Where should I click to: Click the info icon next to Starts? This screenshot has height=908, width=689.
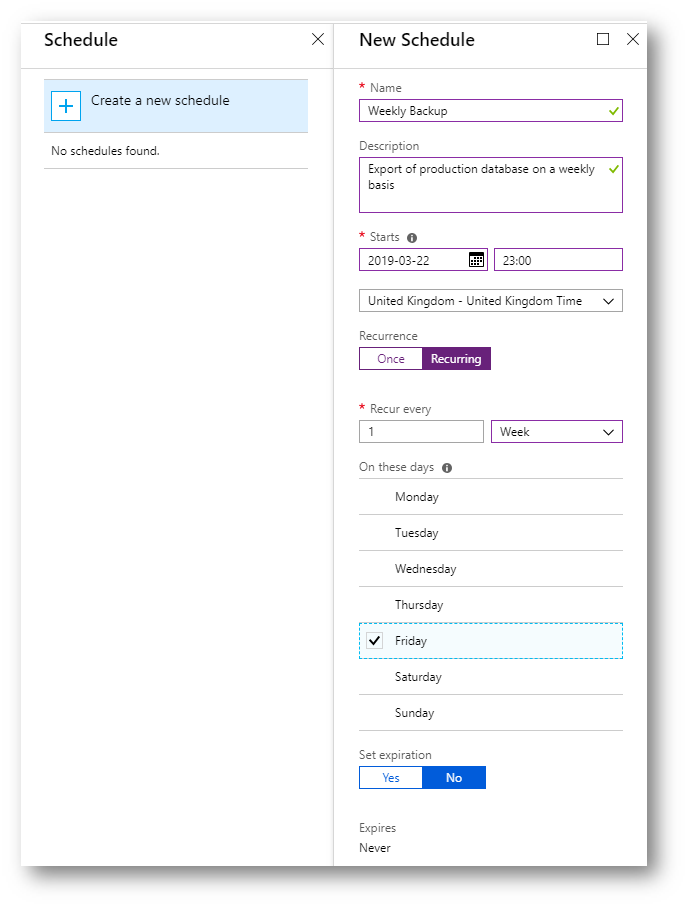tap(412, 238)
